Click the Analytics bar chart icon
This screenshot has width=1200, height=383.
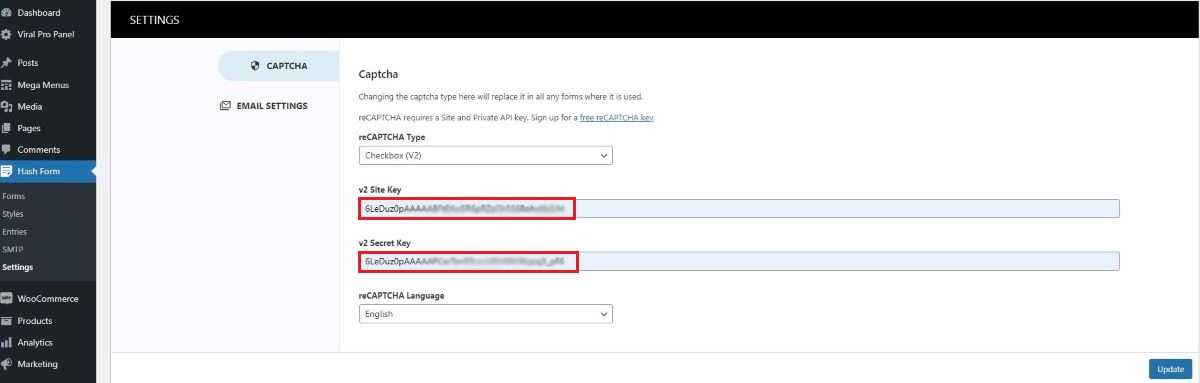[x=6, y=342]
